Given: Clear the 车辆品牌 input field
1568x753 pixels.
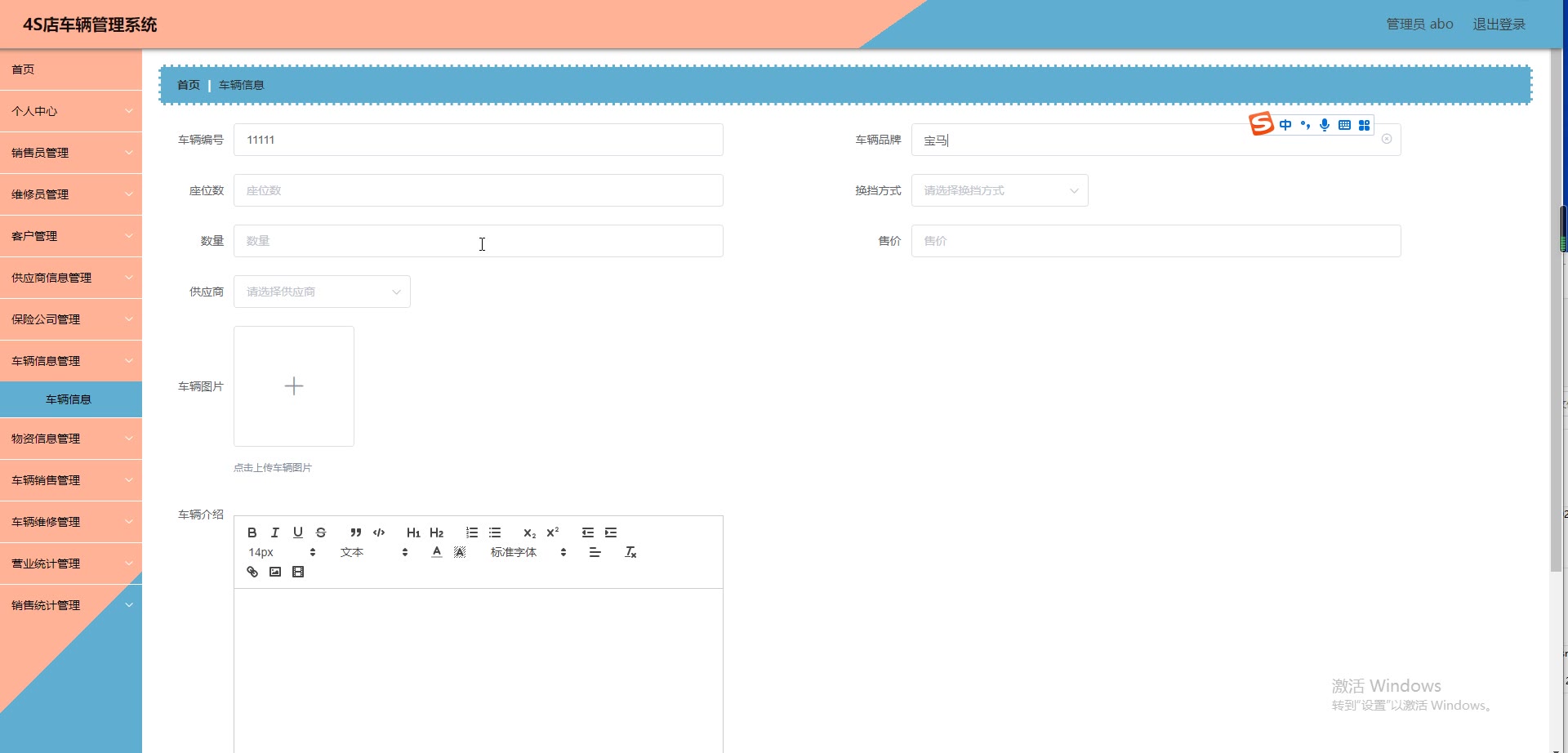Looking at the screenshot, I should [1387, 139].
